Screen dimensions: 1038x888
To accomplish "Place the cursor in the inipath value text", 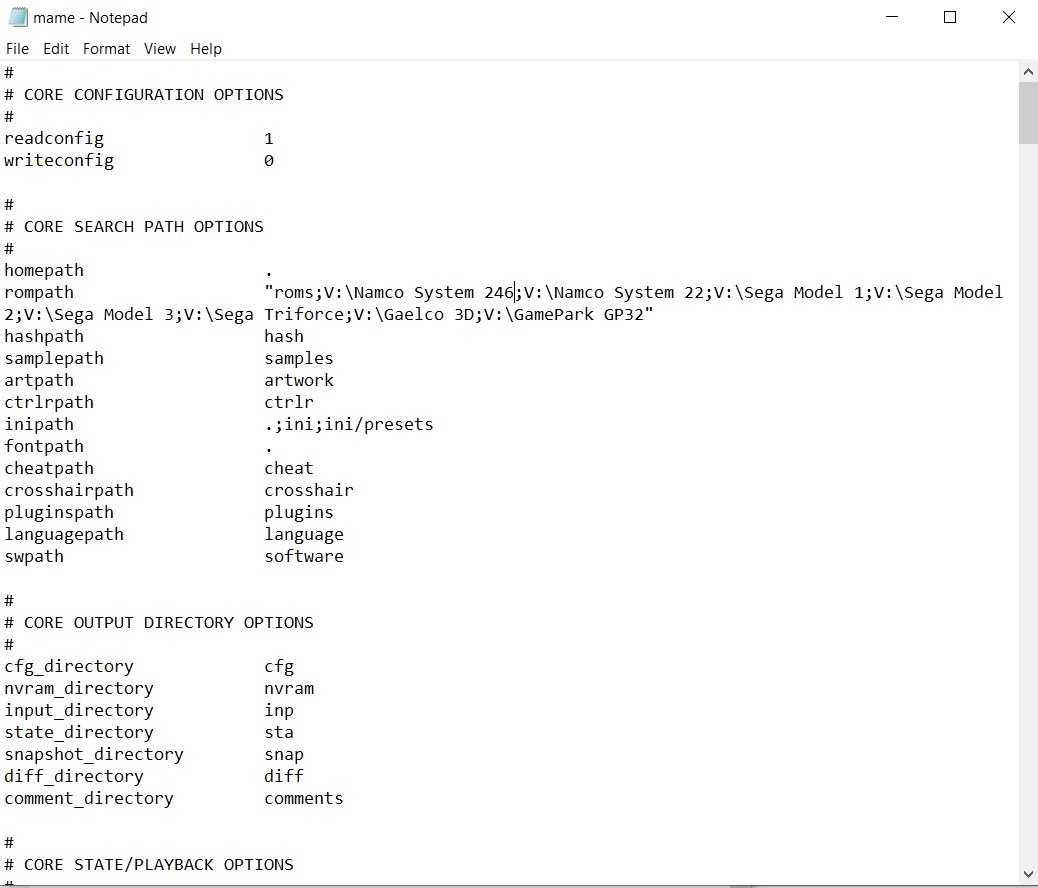I will click(x=348, y=425).
